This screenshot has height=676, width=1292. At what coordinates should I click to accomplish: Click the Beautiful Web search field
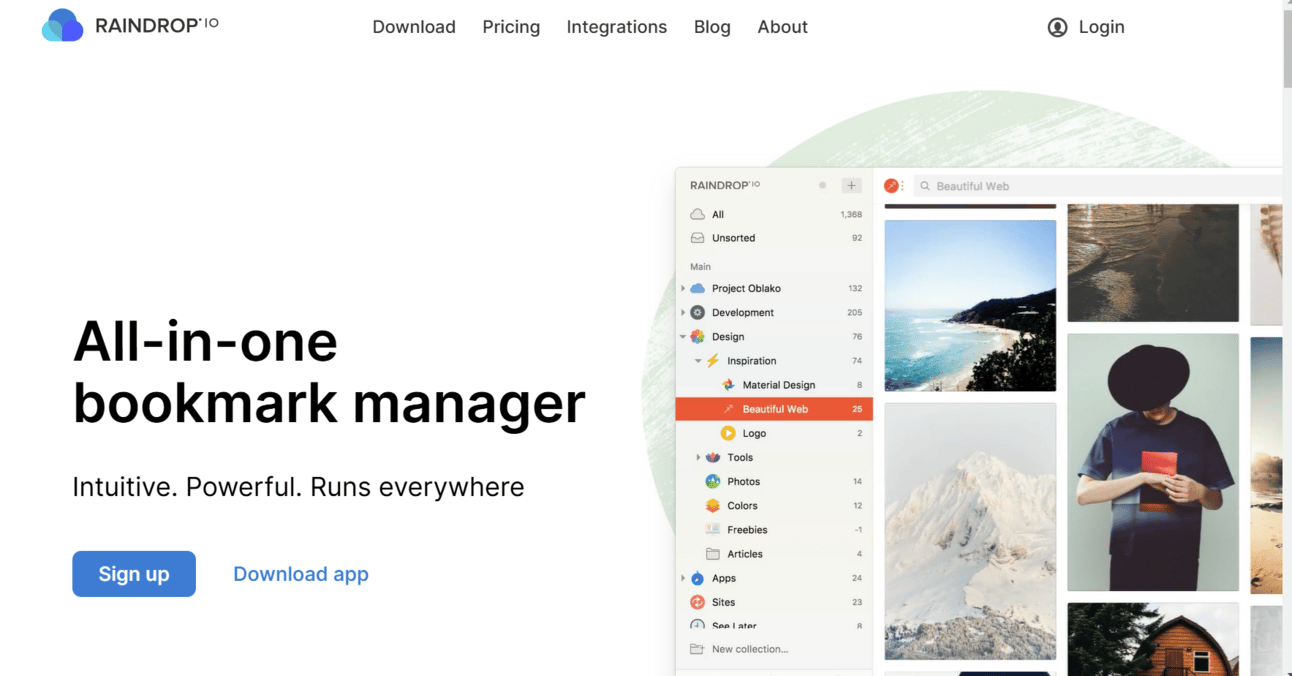[1097, 186]
